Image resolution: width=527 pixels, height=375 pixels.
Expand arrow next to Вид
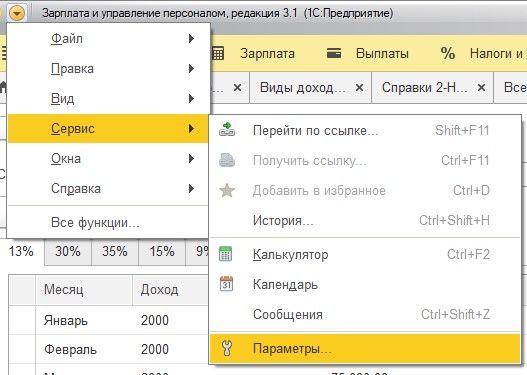(191, 98)
